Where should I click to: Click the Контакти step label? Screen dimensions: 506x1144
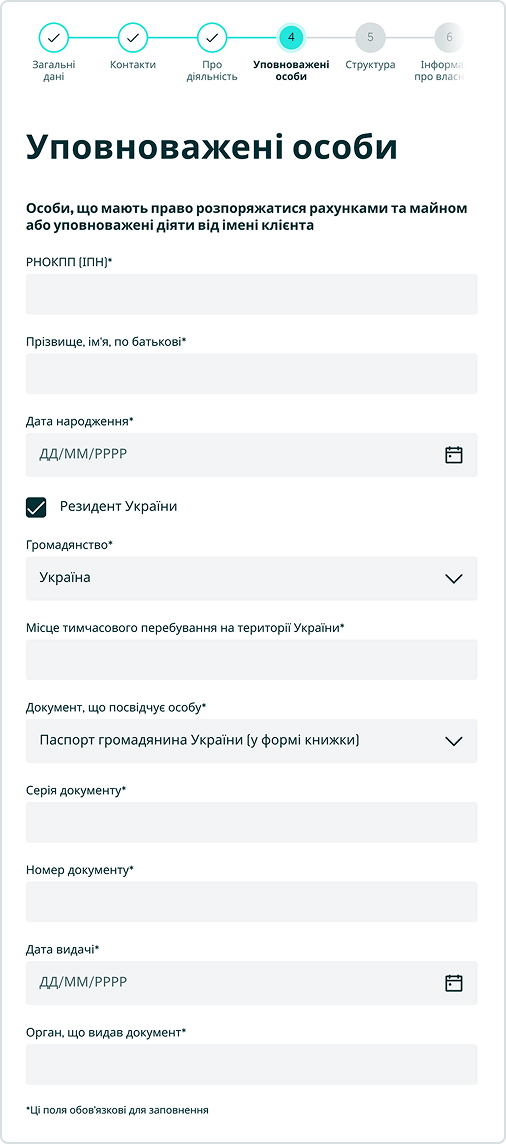(x=133, y=65)
